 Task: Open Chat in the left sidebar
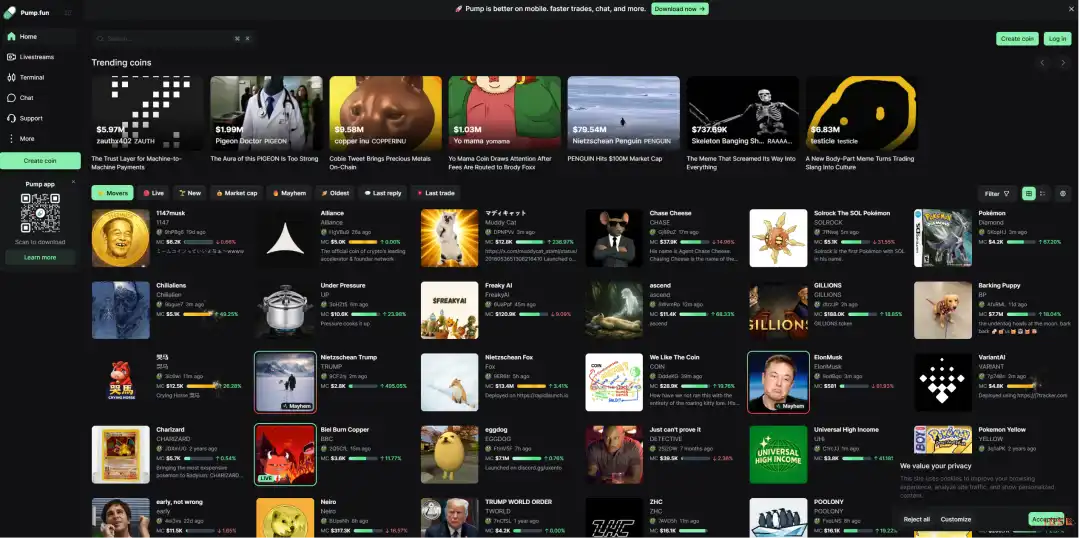[x=26, y=98]
